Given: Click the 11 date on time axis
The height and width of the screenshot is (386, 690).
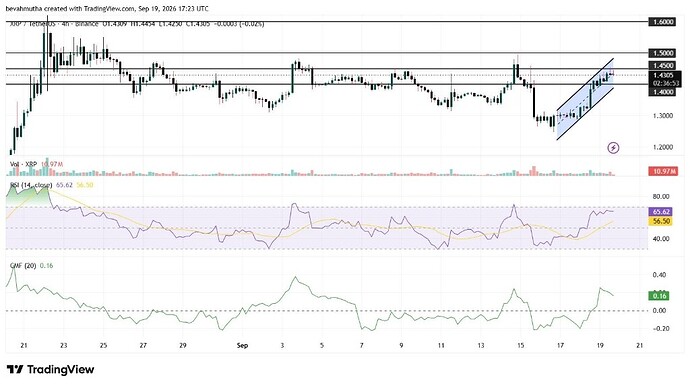Looking at the screenshot, I should (441, 346).
